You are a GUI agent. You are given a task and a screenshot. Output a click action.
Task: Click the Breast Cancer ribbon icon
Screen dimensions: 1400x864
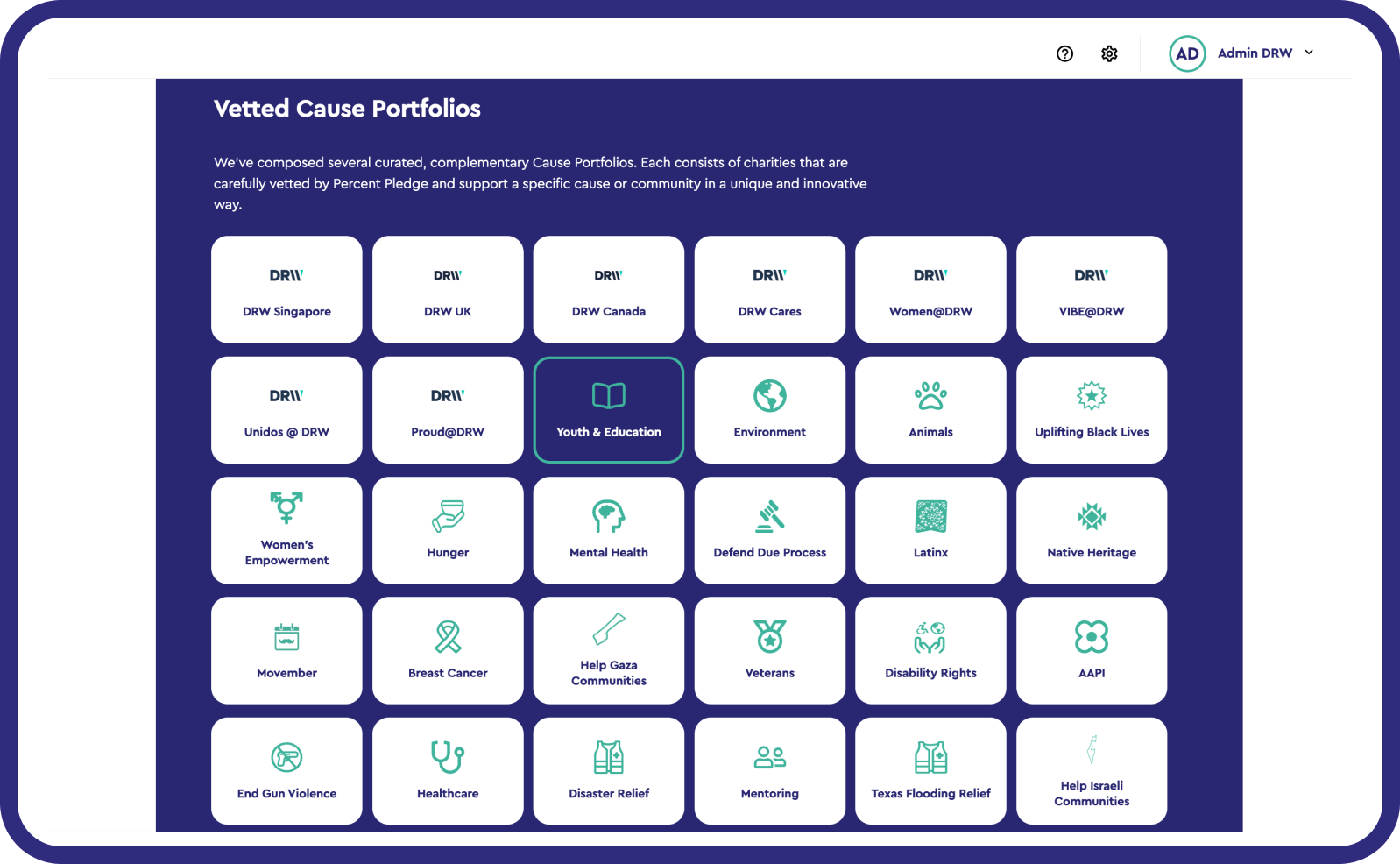pos(448,637)
